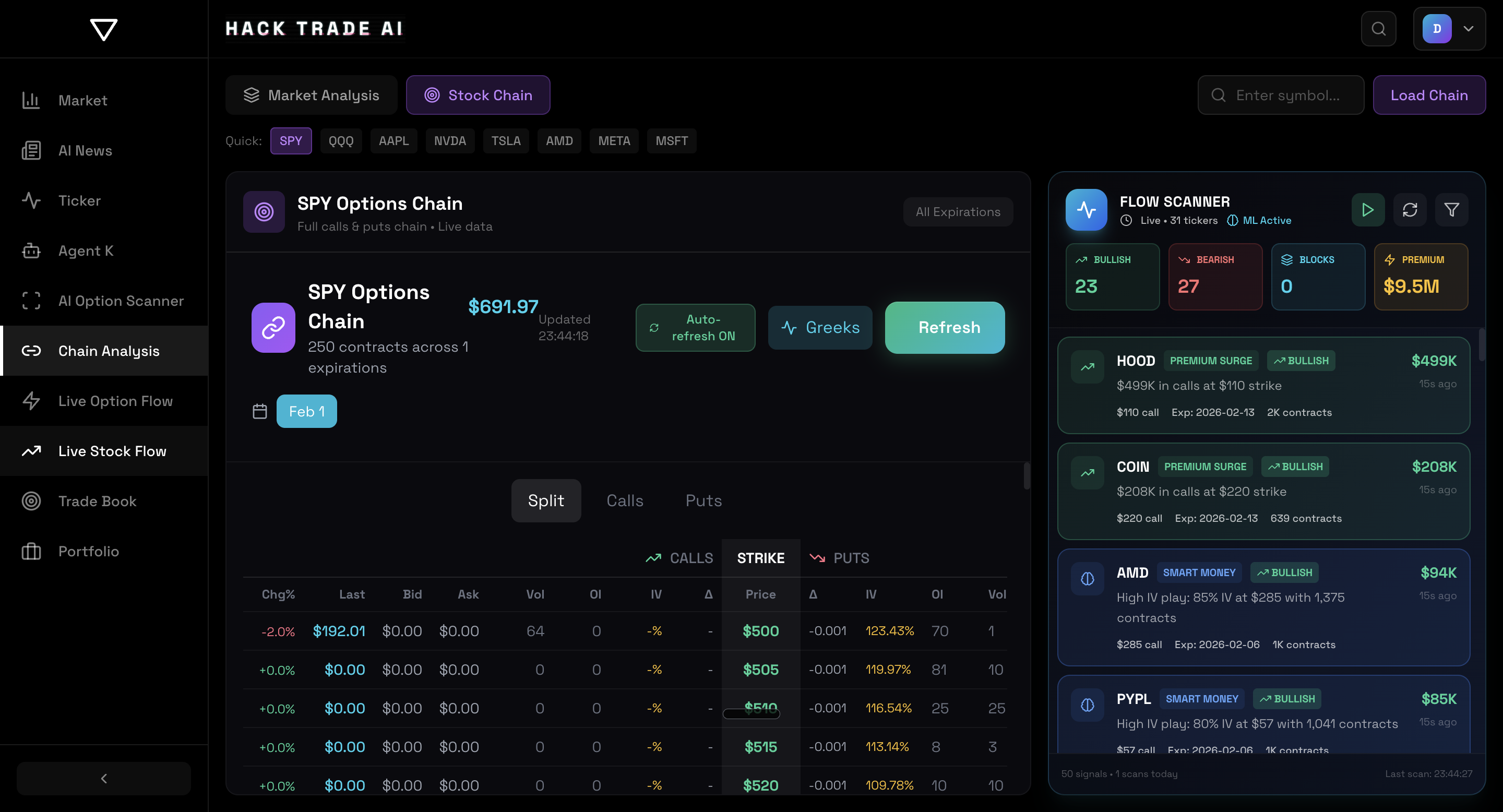Open Live Option Flow
The image size is (1503, 812).
[115, 401]
